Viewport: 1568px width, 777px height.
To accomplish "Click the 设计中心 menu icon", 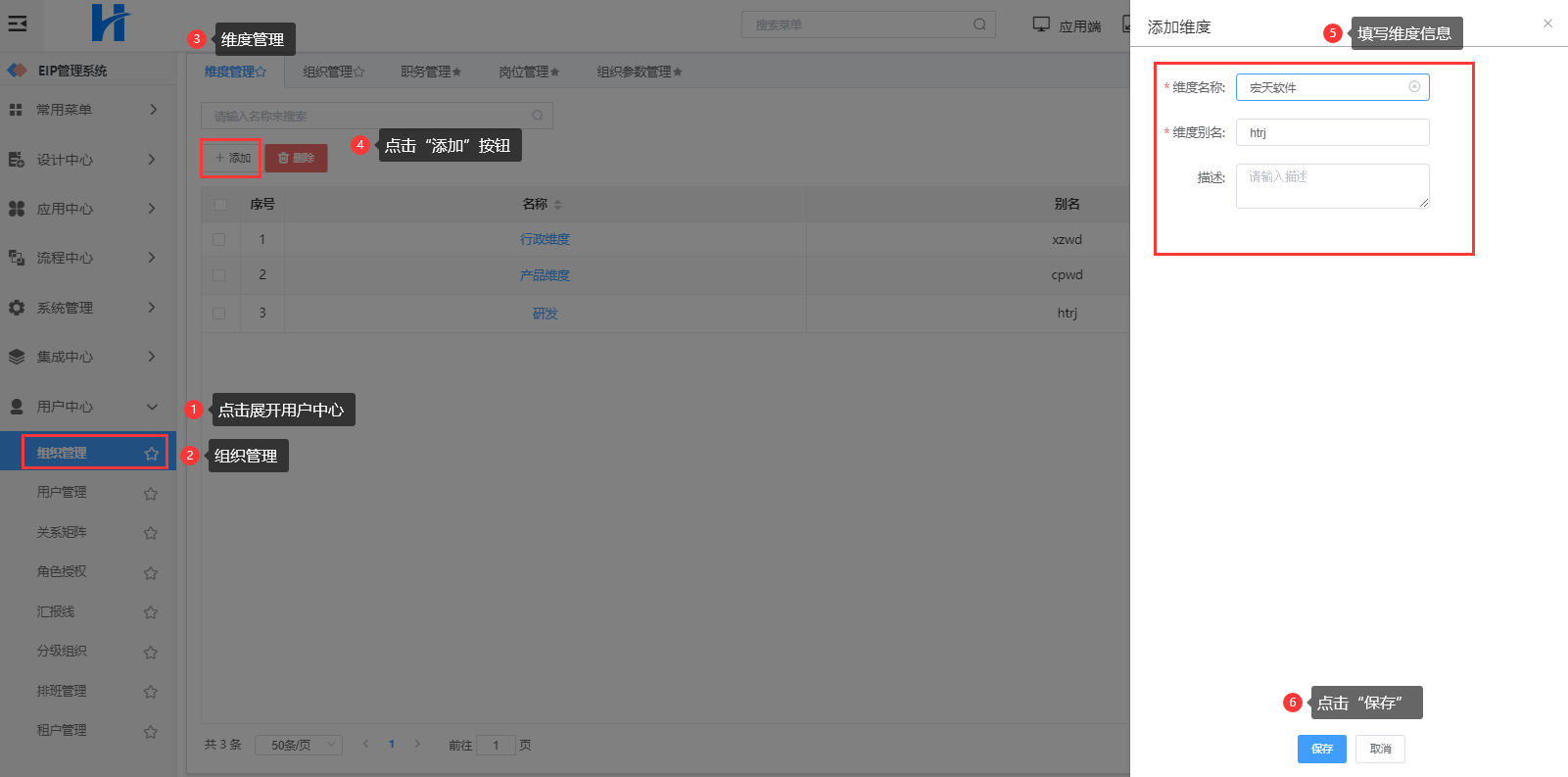I will [16, 160].
